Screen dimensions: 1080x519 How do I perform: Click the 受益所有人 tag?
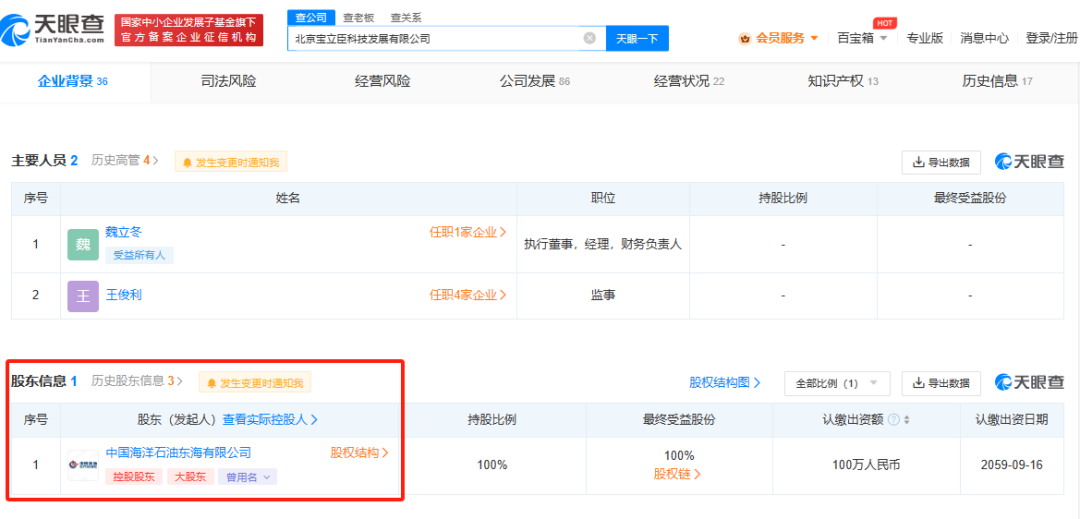tap(139, 255)
